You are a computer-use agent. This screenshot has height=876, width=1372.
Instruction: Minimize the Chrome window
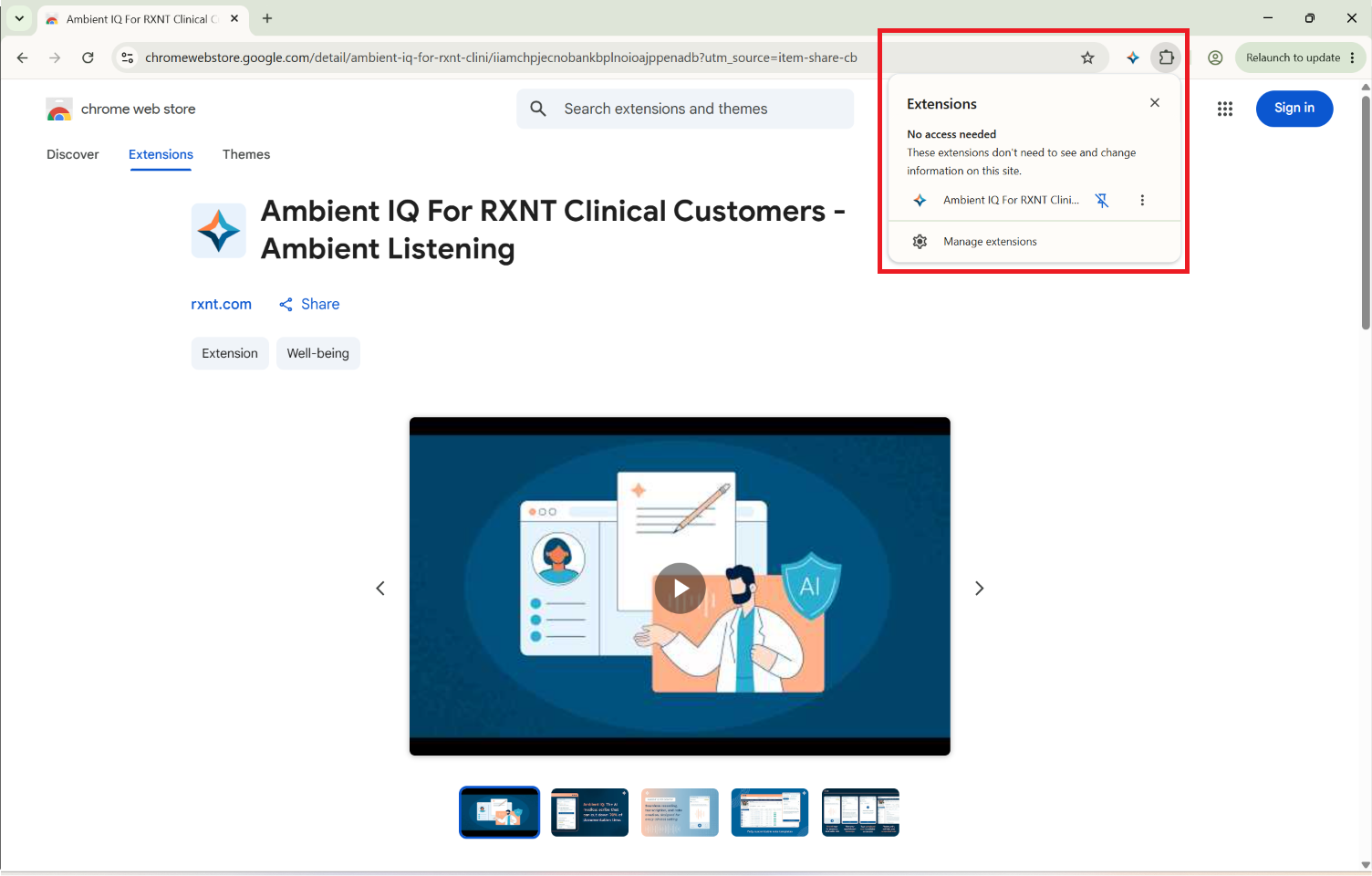click(1268, 18)
